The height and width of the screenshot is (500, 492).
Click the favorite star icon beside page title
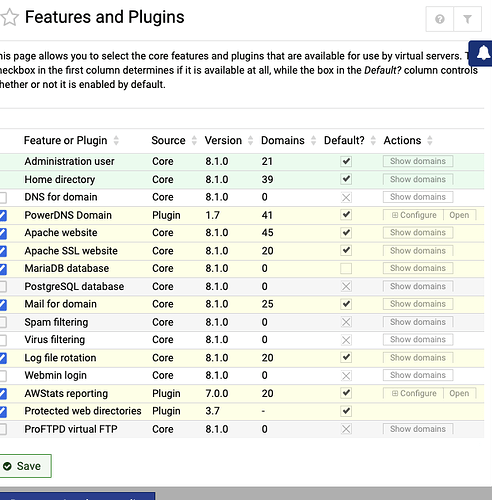tap(9, 17)
